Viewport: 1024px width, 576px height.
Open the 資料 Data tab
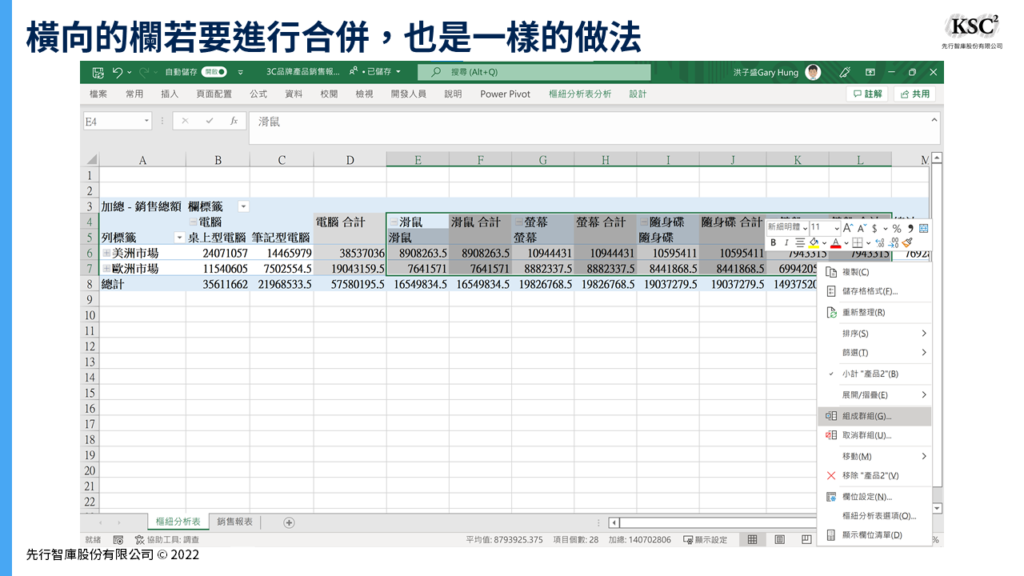[x=293, y=94]
